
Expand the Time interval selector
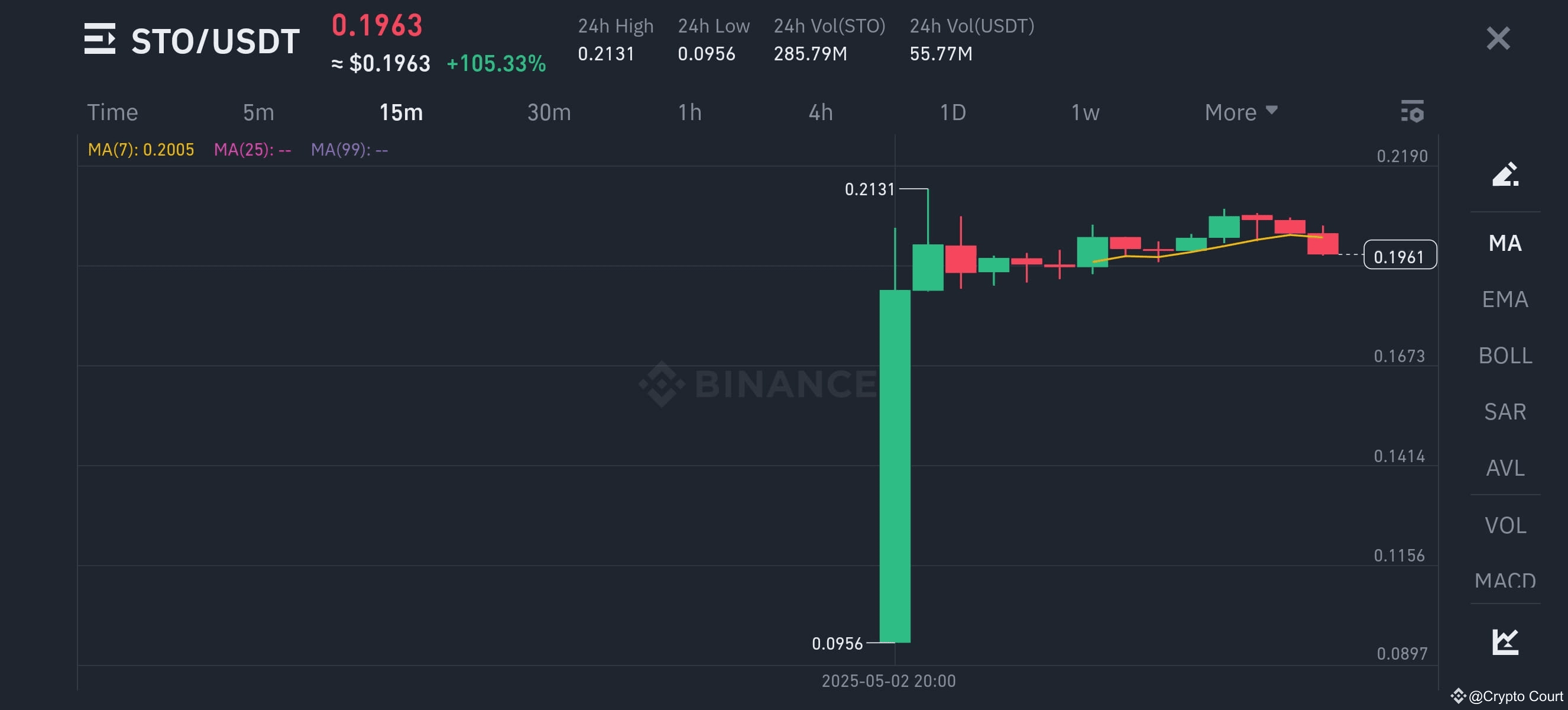[x=113, y=112]
